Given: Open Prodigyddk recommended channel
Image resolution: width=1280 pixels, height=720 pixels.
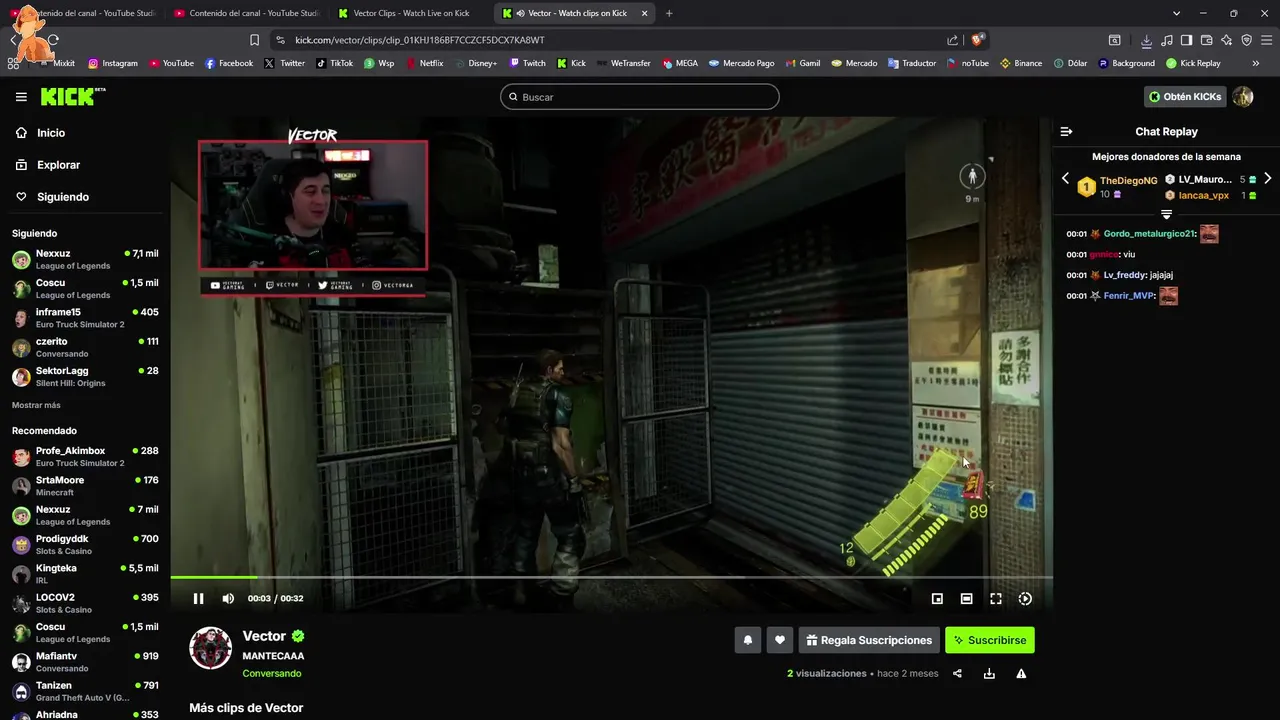Looking at the screenshot, I should (x=85, y=545).
